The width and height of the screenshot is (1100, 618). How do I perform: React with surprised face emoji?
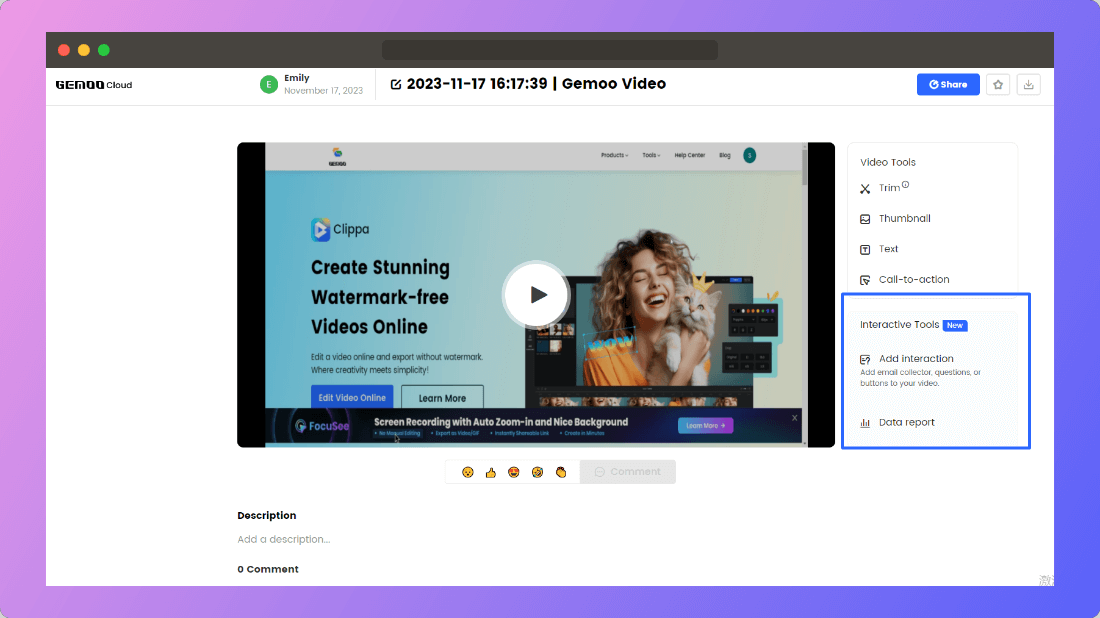tap(468, 472)
